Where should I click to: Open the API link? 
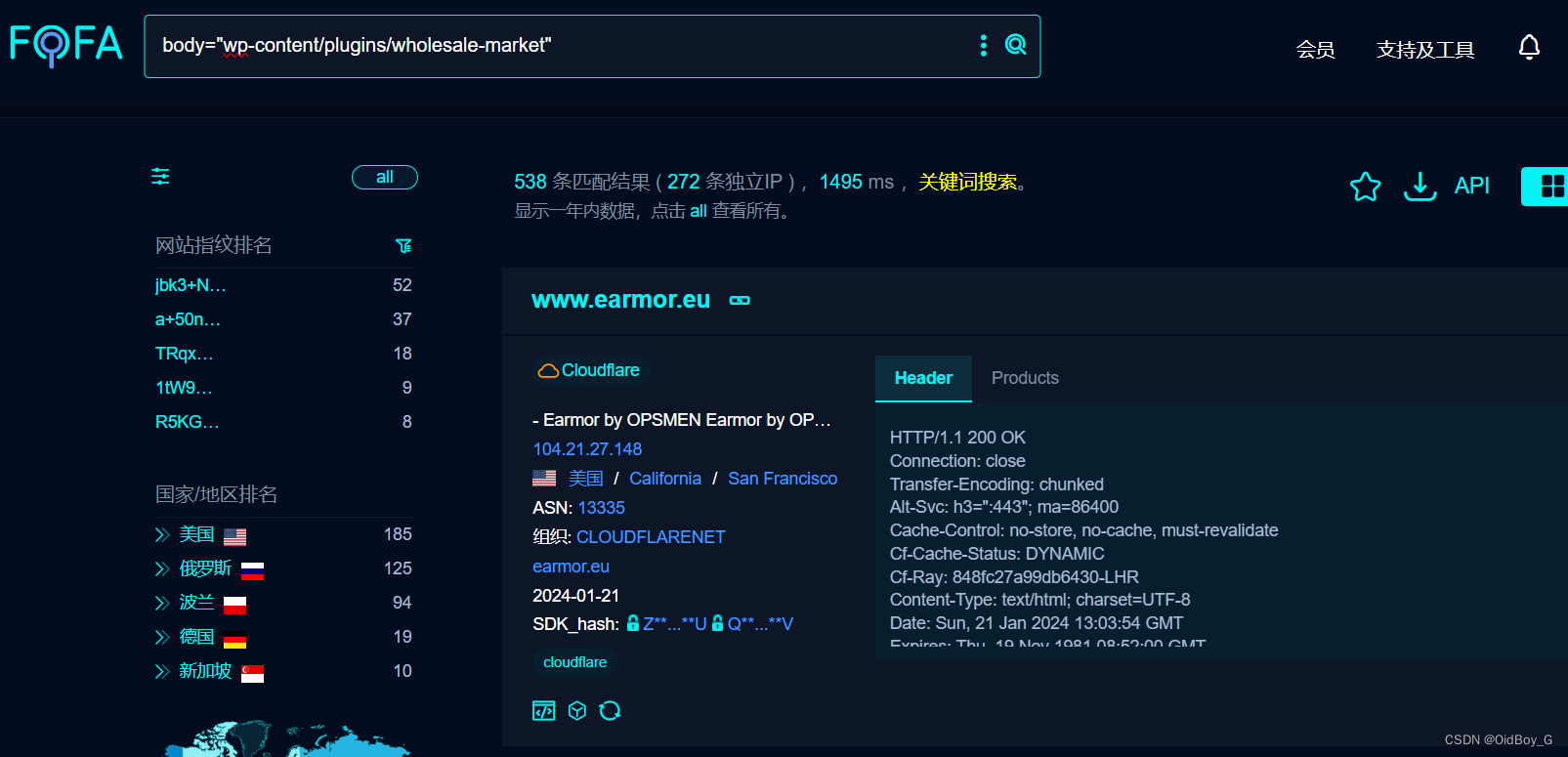1471,186
